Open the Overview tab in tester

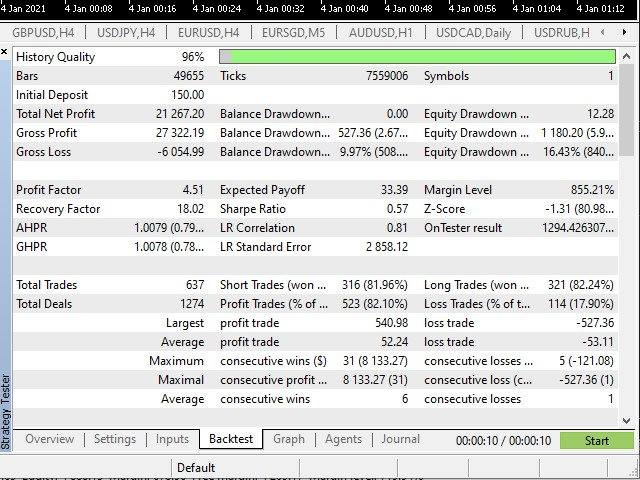tap(50, 439)
